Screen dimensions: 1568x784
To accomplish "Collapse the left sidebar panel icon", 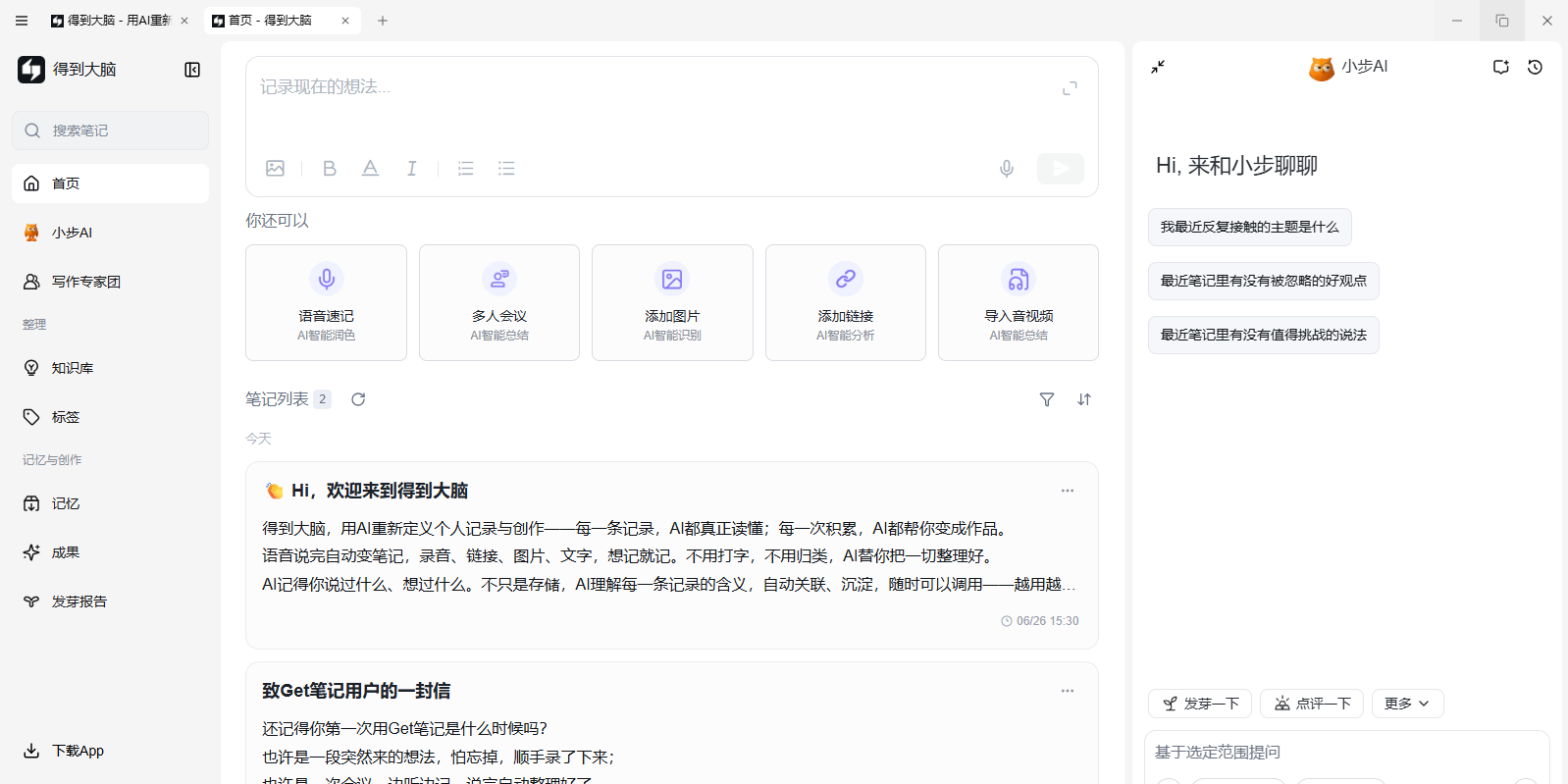I will coord(192,70).
